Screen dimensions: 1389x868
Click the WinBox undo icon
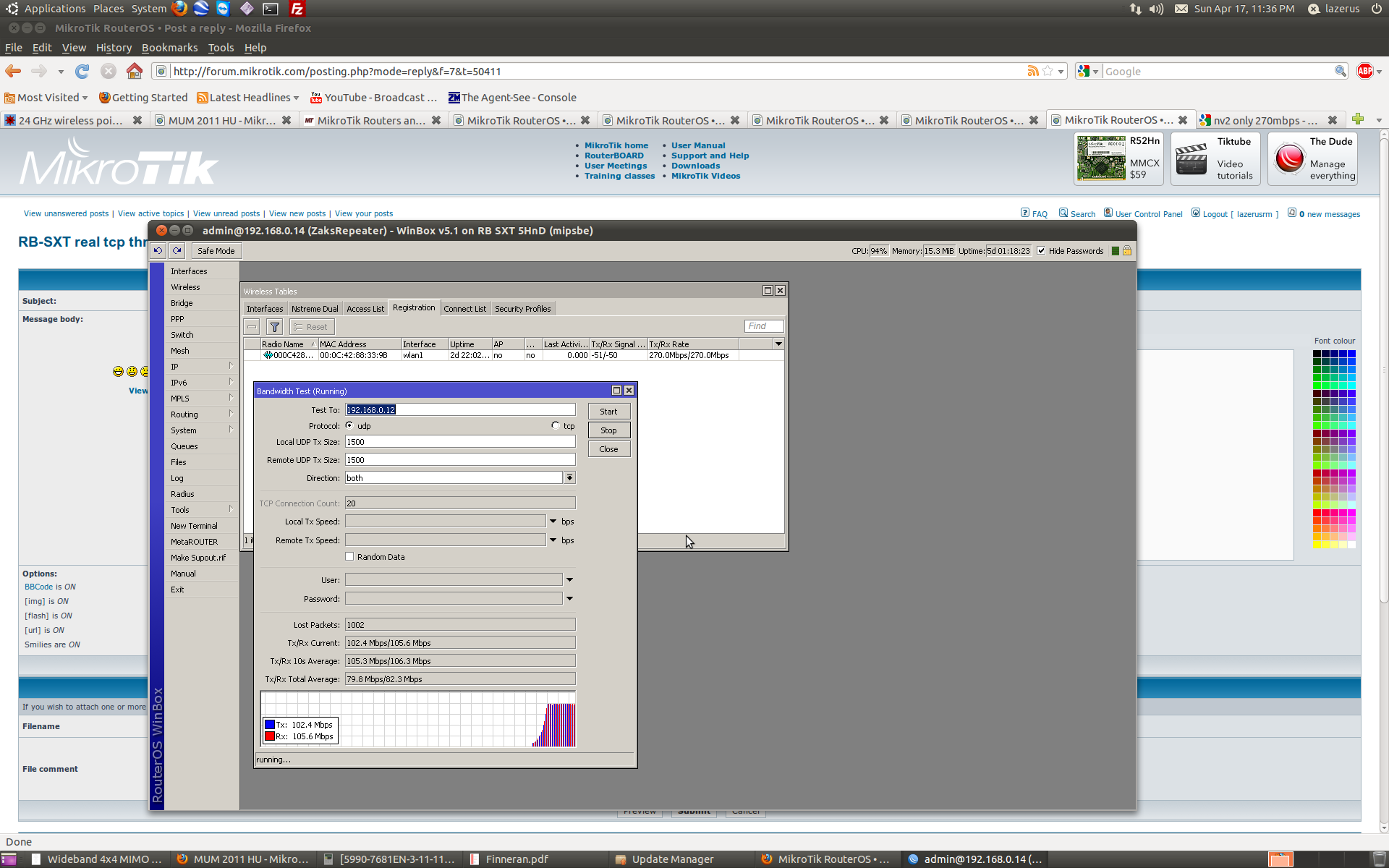(x=158, y=250)
